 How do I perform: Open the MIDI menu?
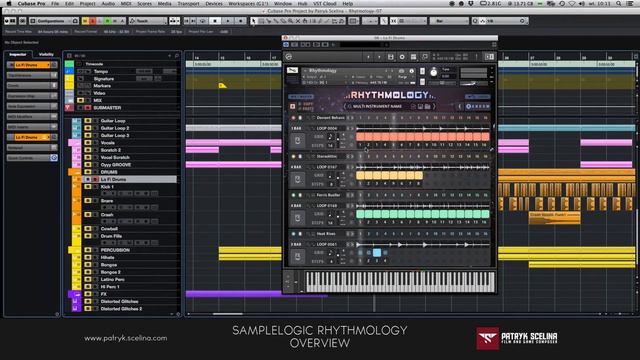pos(126,3)
